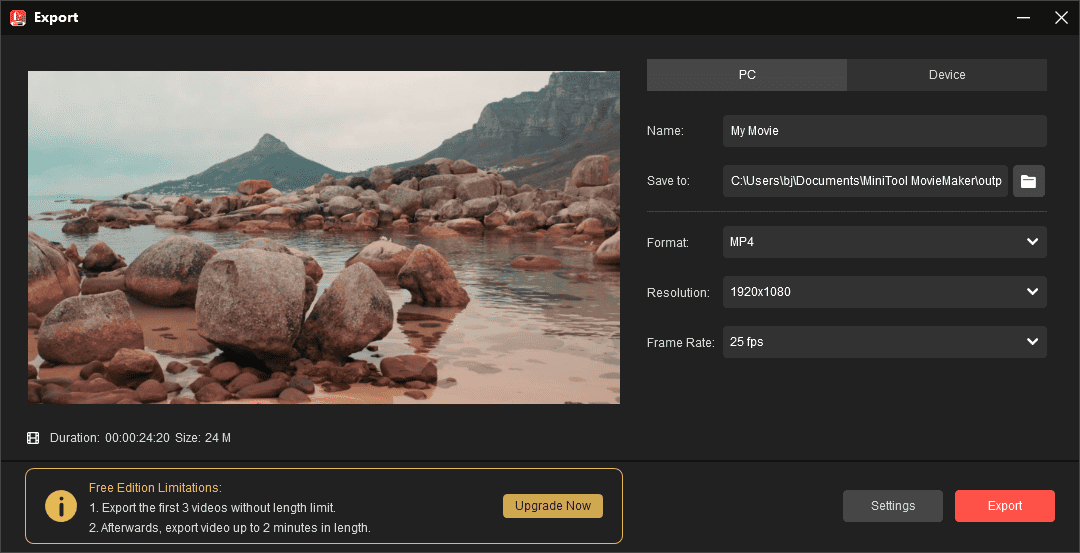This screenshot has width=1080, height=553.
Task: Click the Format: label
Action: pyautogui.click(x=667, y=242)
